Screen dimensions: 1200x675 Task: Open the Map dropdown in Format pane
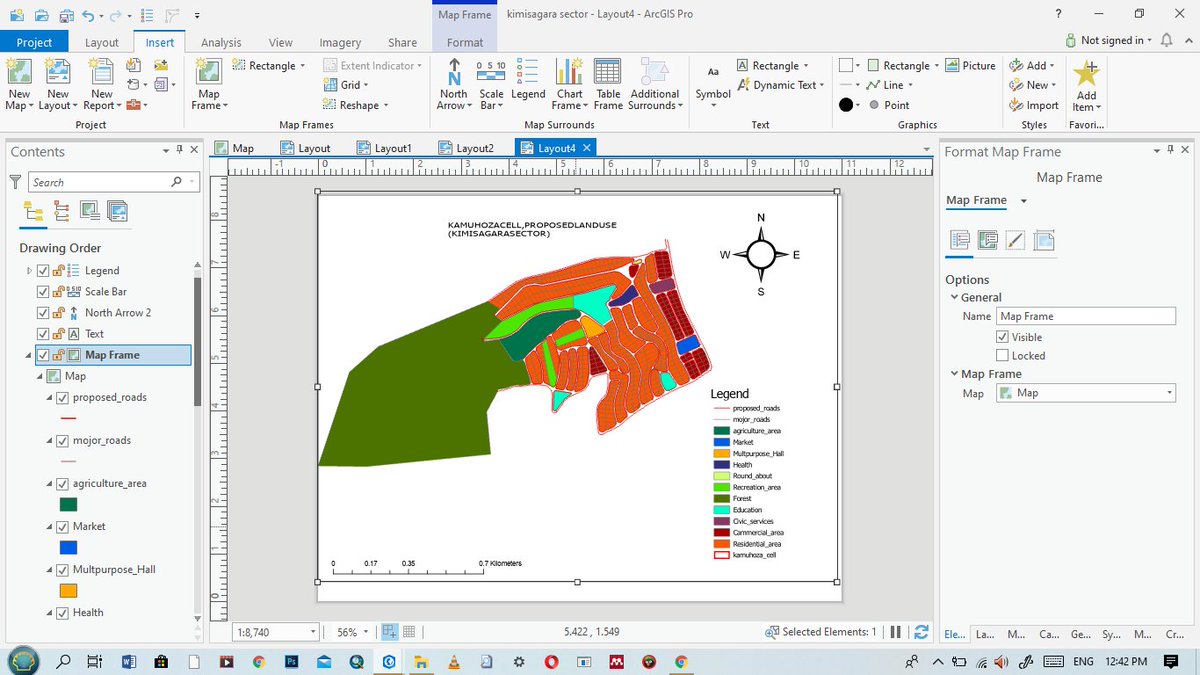click(1085, 393)
